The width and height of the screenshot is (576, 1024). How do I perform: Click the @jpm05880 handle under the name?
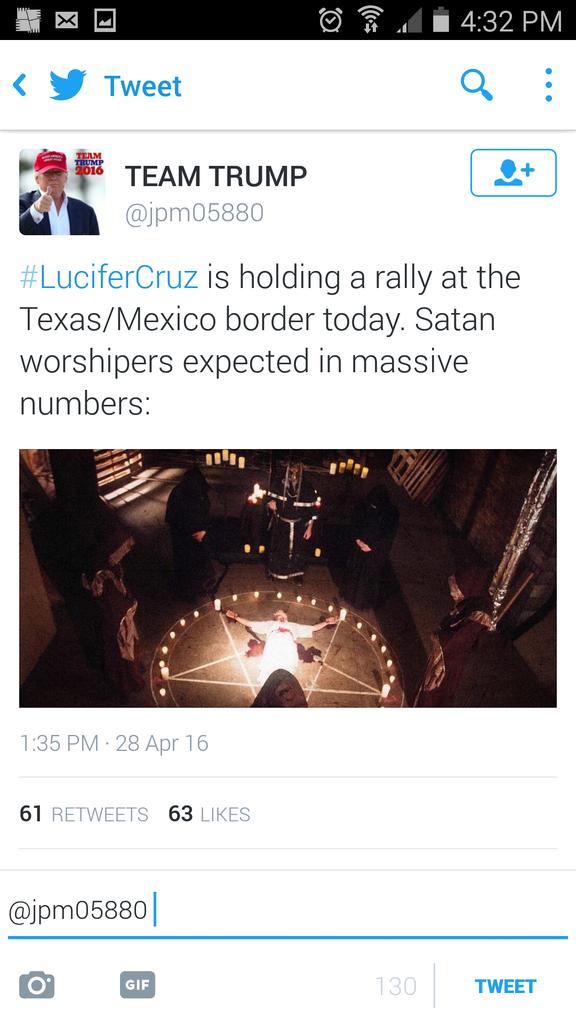point(194,213)
